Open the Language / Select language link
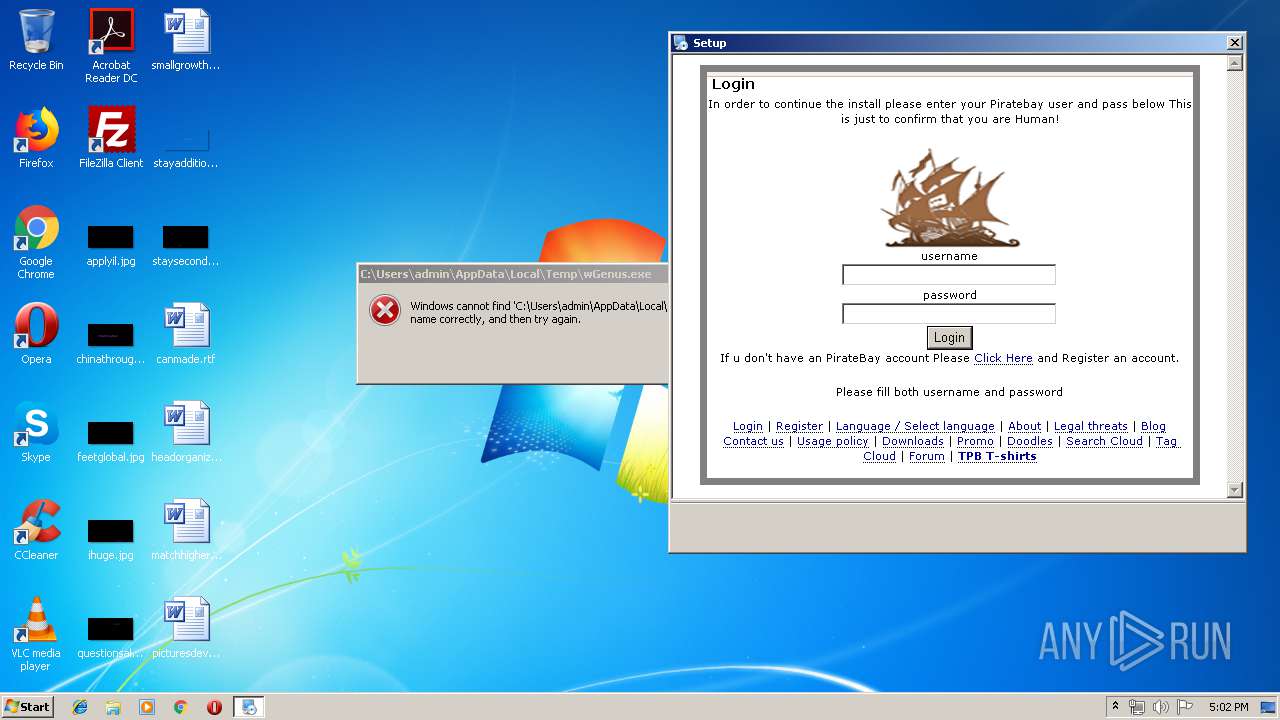 (x=915, y=426)
